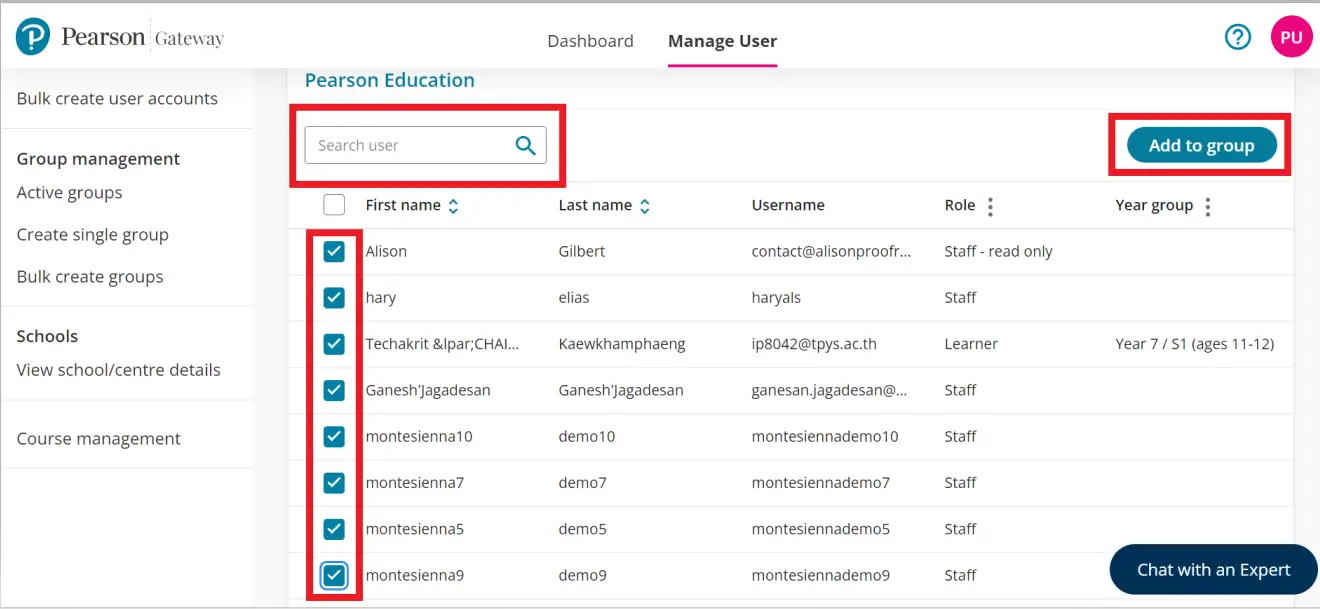
Task: Click the Add to group button
Action: tap(1201, 145)
